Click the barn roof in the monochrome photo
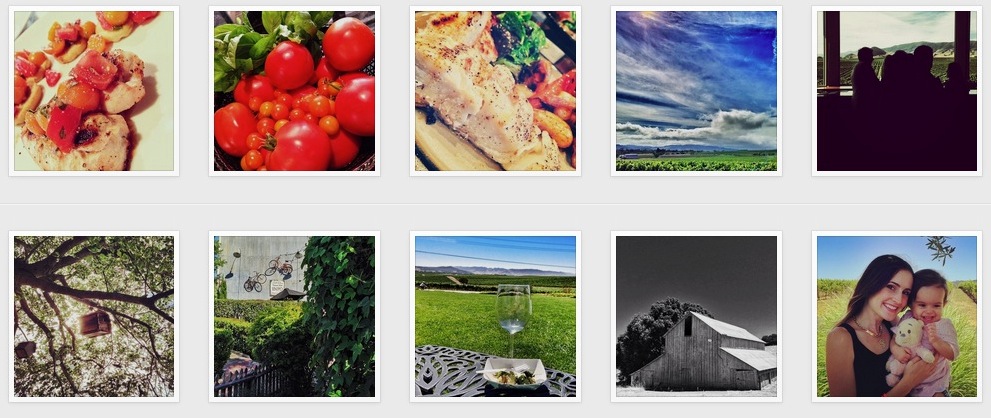The width and height of the screenshot is (991, 418). click(727, 327)
